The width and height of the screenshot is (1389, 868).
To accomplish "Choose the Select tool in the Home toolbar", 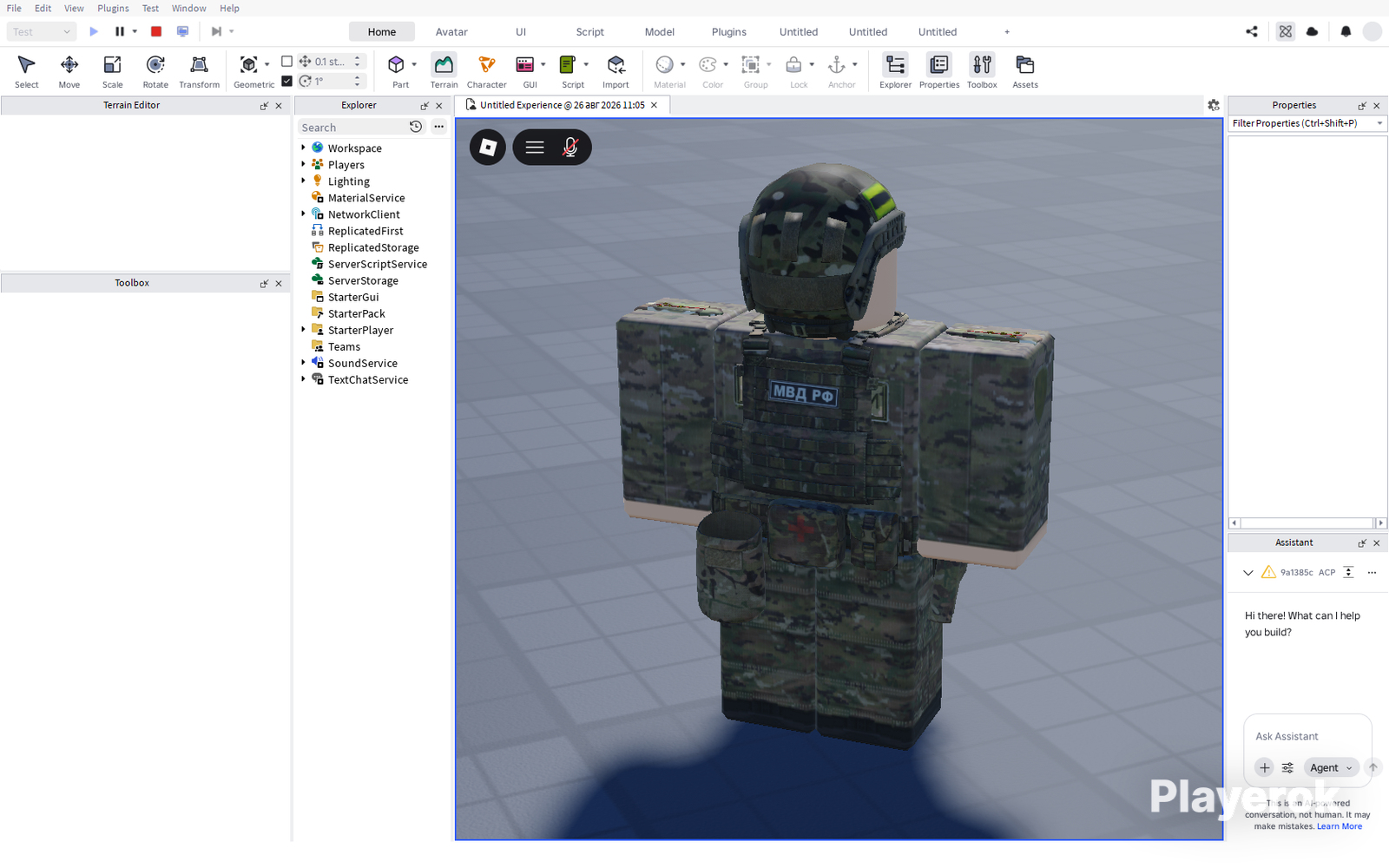I will point(26,71).
